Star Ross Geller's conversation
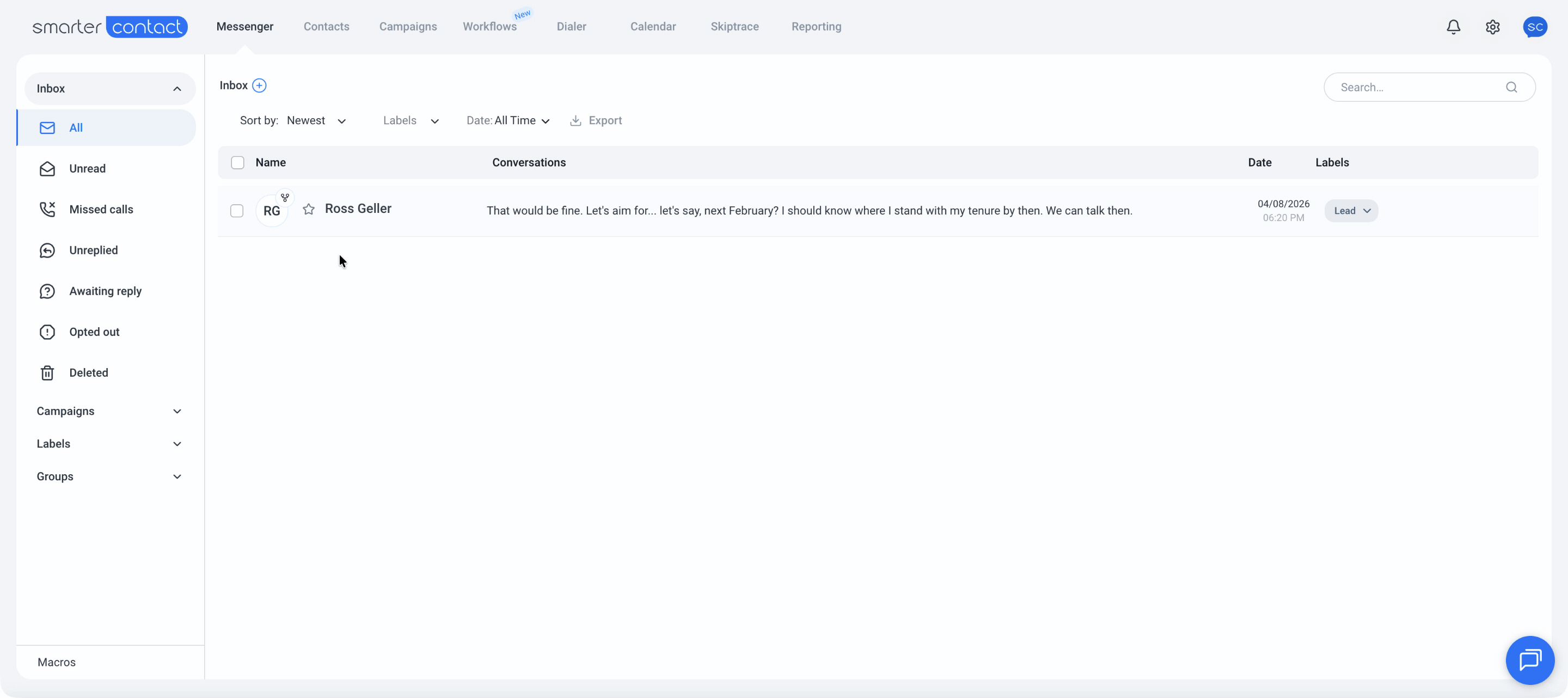The height and width of the screenshot is (698, 1568). (309, 209)
